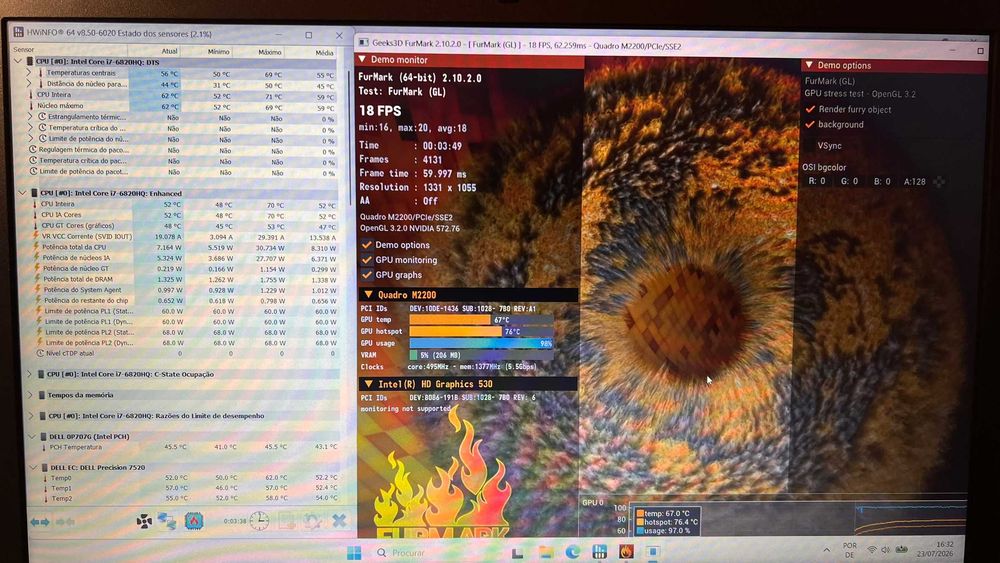The height and width of the screenshot is (563, 1000).
Task: Click the Potência total da CPU row
Action: (185, 247)
